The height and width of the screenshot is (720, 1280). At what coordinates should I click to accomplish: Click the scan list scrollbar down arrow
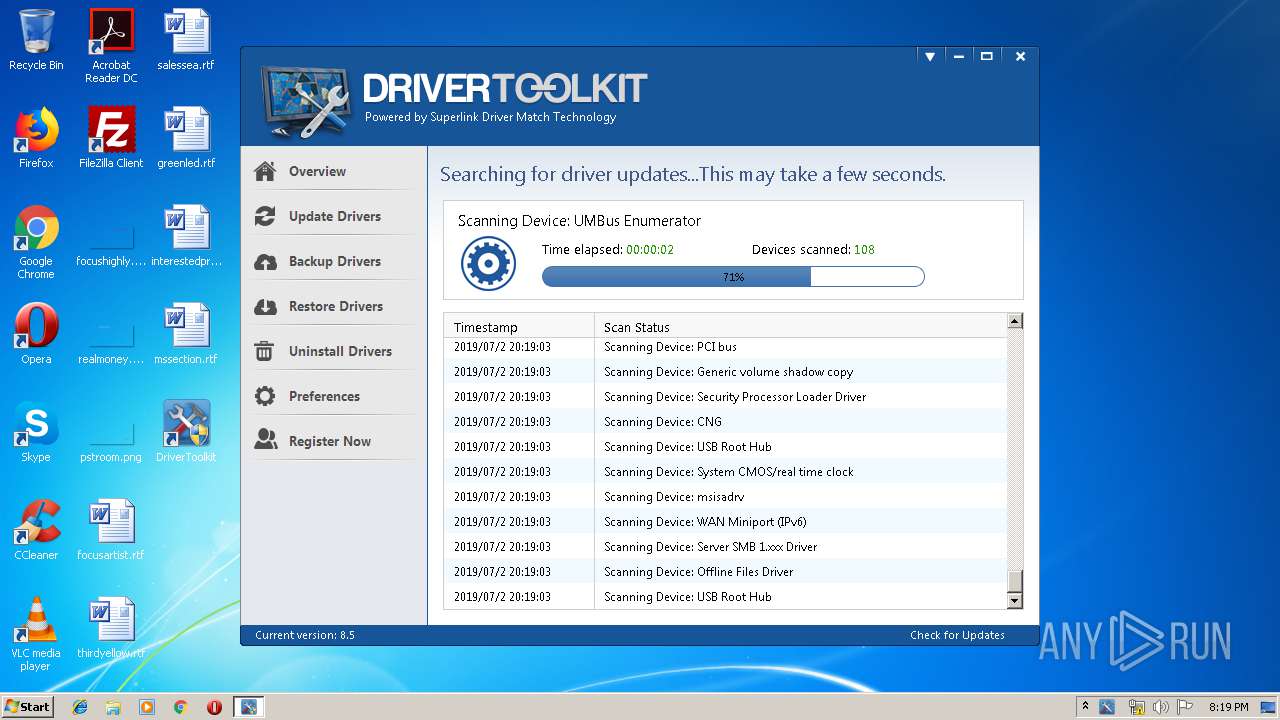coord(1015,600)
